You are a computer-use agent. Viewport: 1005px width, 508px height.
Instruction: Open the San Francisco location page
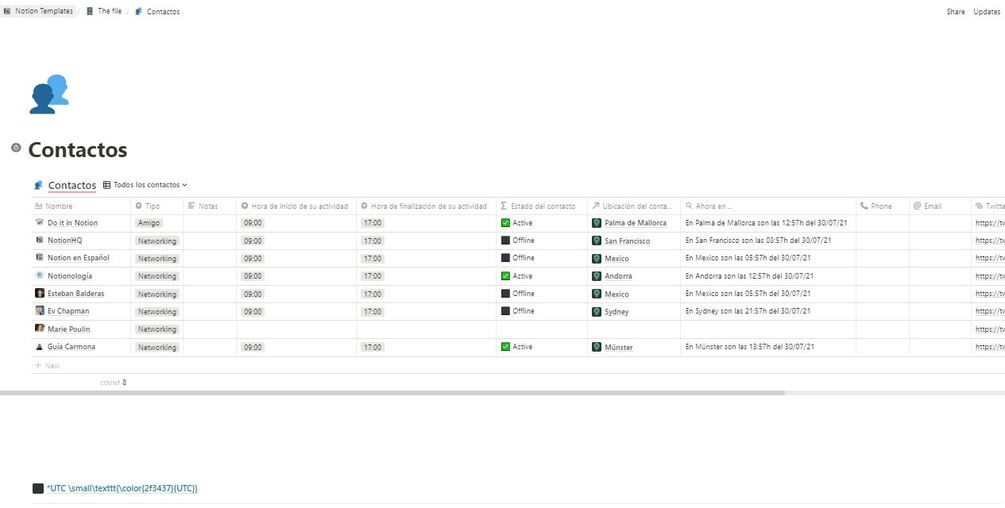627,242
